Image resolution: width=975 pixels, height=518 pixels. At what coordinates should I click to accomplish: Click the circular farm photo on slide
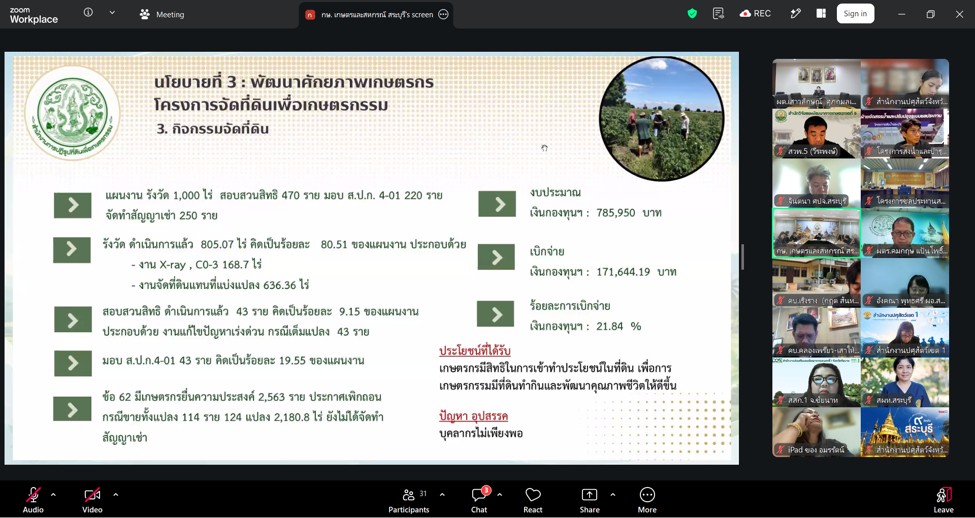coord(662,119)
